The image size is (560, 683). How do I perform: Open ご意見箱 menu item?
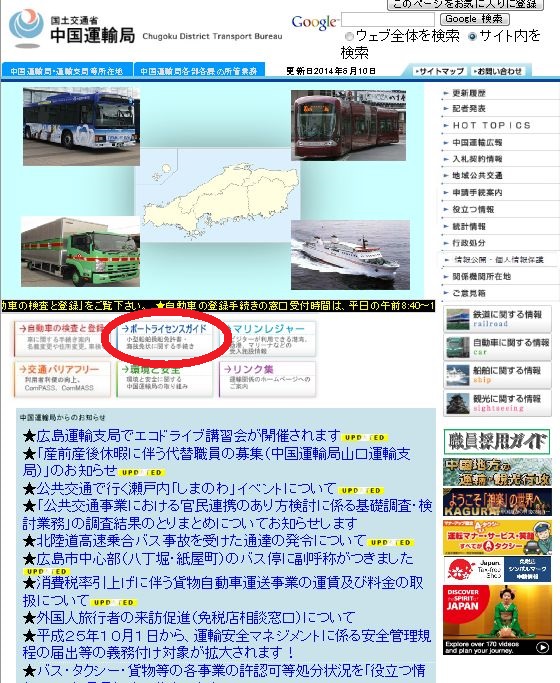tap(469, 293)
